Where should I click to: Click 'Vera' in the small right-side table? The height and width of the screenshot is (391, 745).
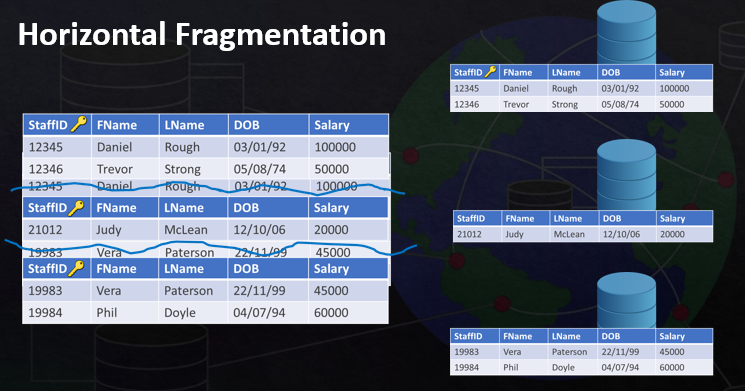point(512,352)
